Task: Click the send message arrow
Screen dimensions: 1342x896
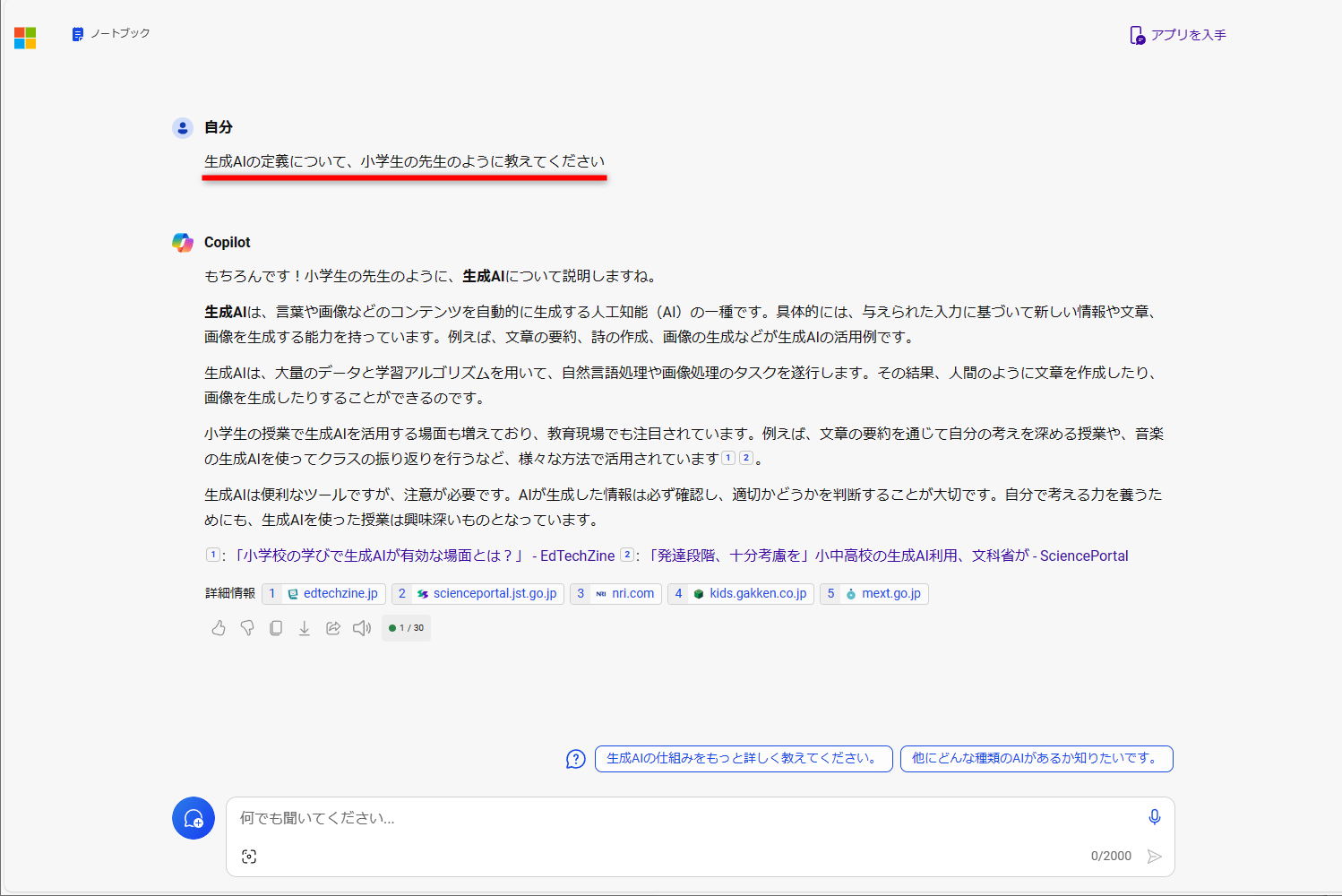Action: [x=1155, y=856]
